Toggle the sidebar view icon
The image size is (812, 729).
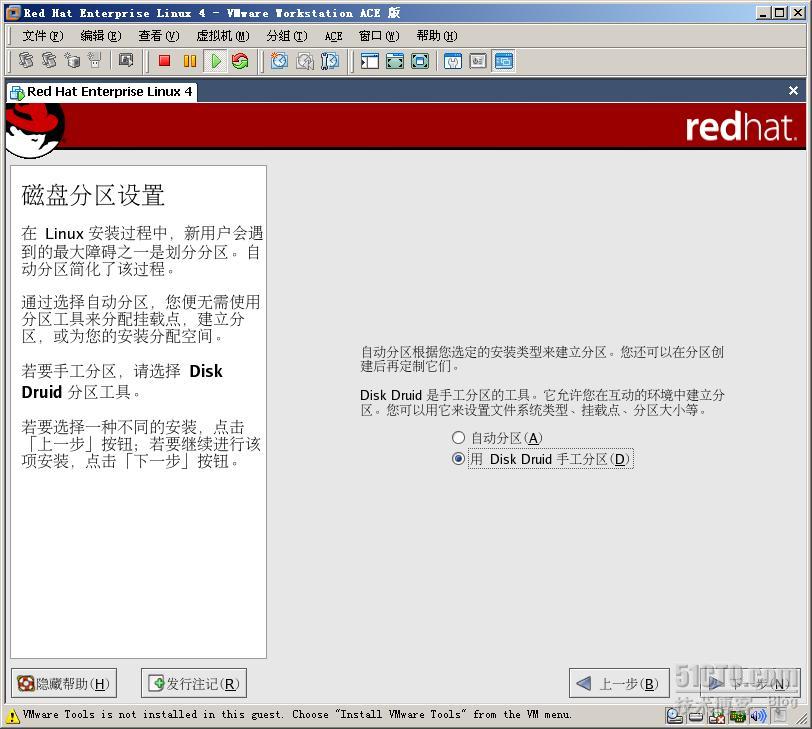click(369, 61)
